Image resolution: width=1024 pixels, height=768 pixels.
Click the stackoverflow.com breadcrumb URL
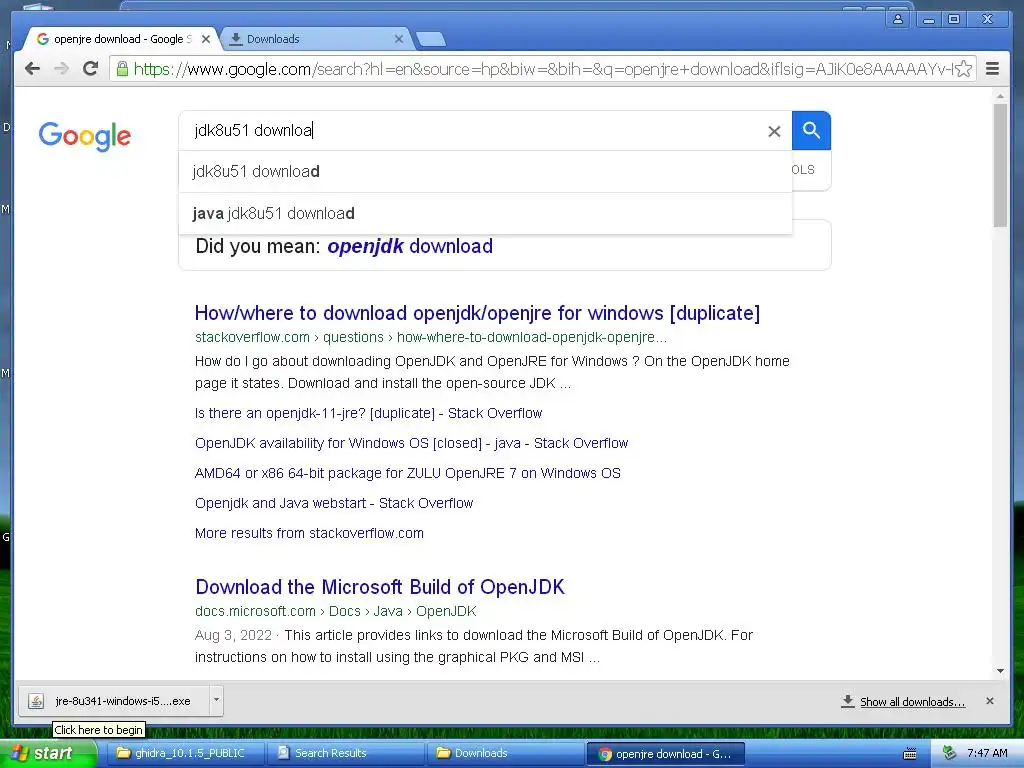tap(430, 337)
